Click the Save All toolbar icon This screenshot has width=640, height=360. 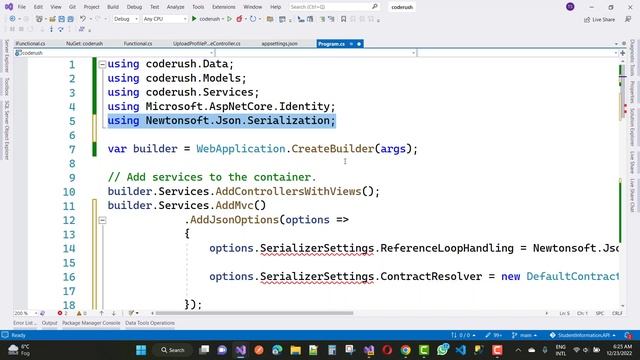70,19
